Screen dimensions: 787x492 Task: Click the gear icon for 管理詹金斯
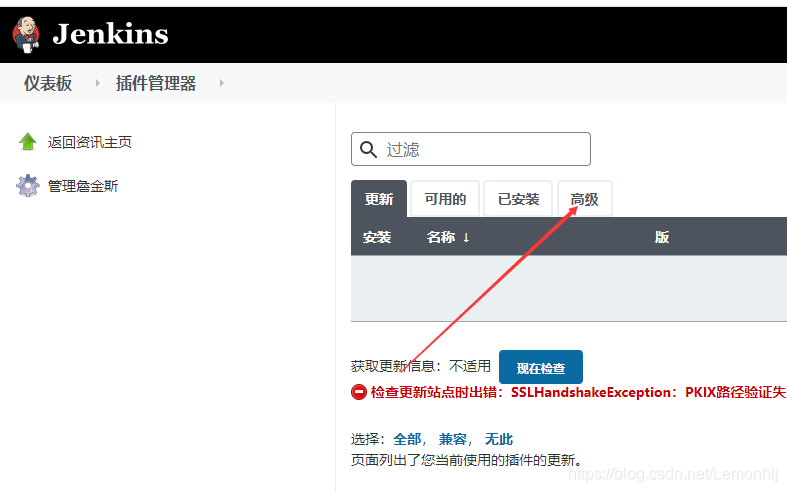click(x=28, y=186)
